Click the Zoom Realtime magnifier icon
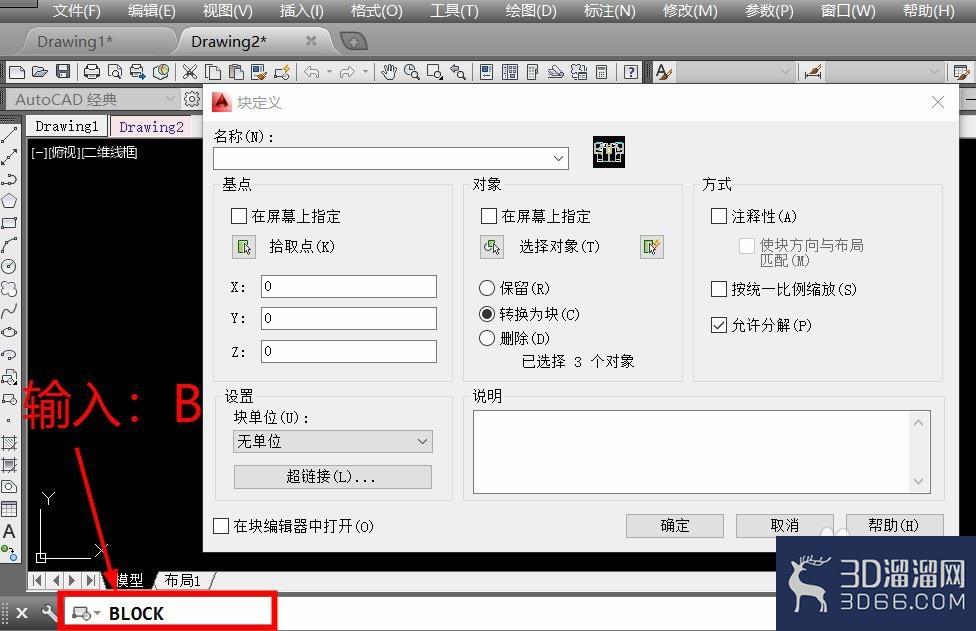976x631 pixels. coord(411,72)
